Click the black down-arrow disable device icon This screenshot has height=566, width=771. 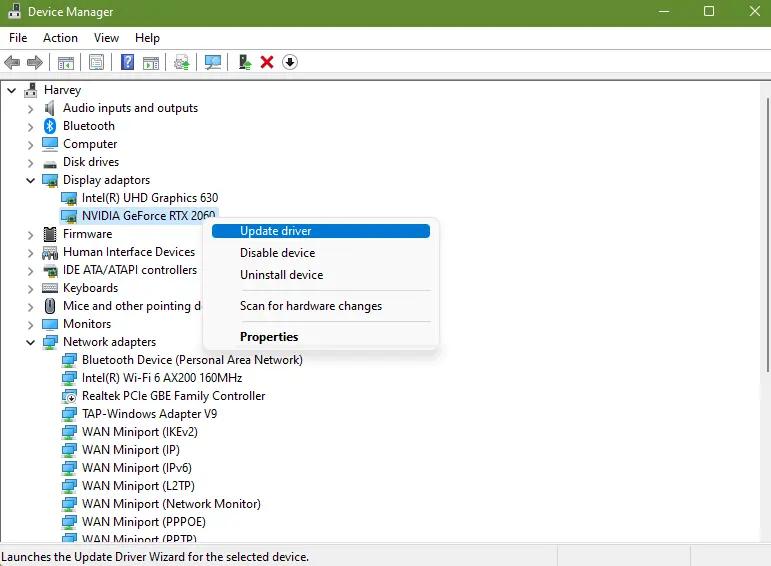pyautogui.click(x=290, y=62)
